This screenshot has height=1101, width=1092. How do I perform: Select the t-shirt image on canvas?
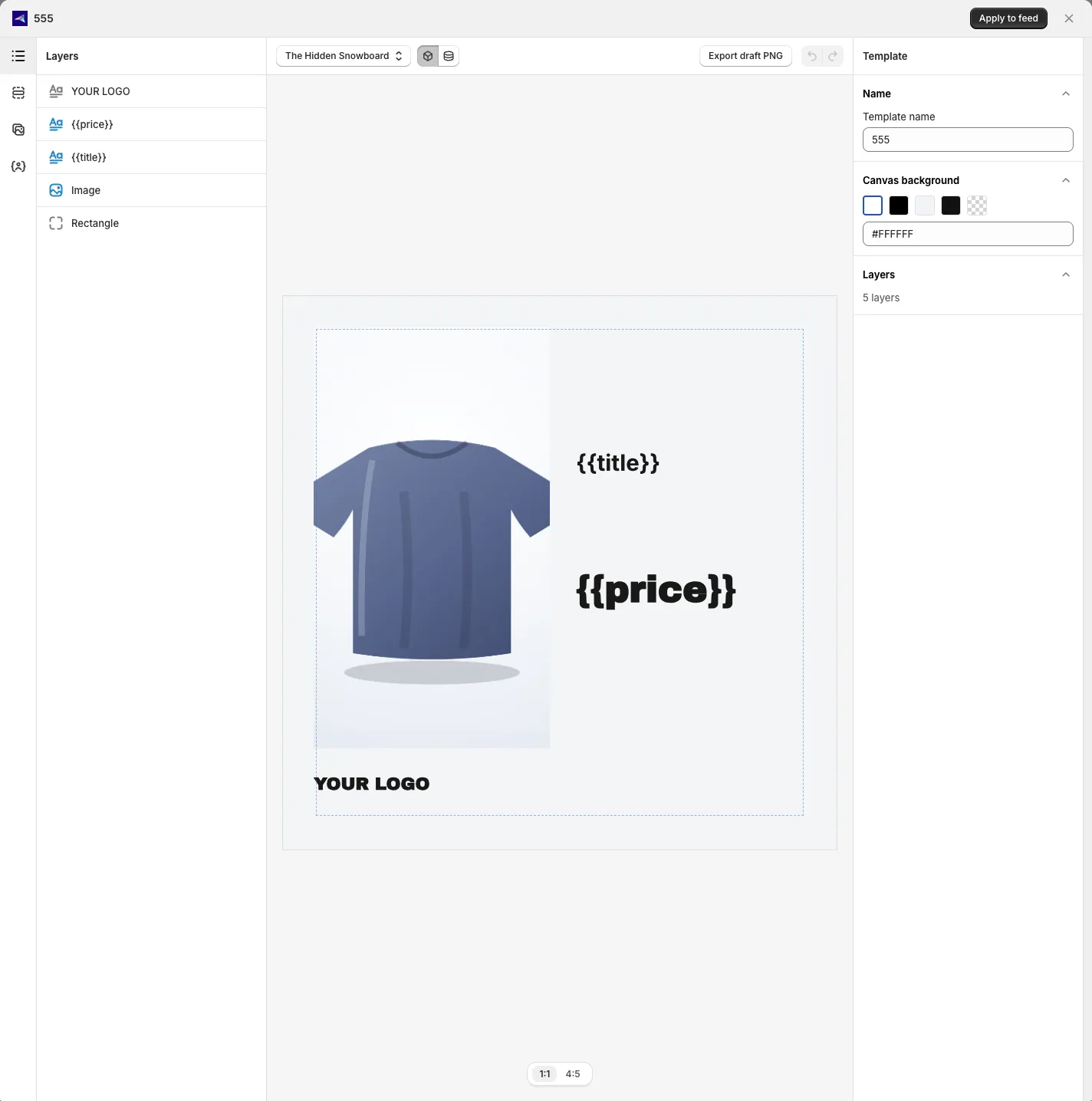point(432,539)
